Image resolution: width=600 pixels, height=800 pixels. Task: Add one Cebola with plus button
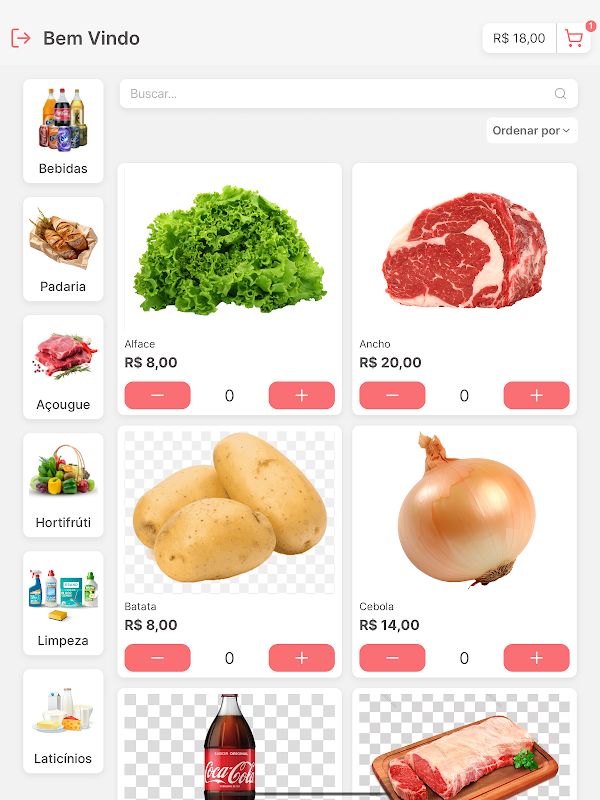point(536,658)
